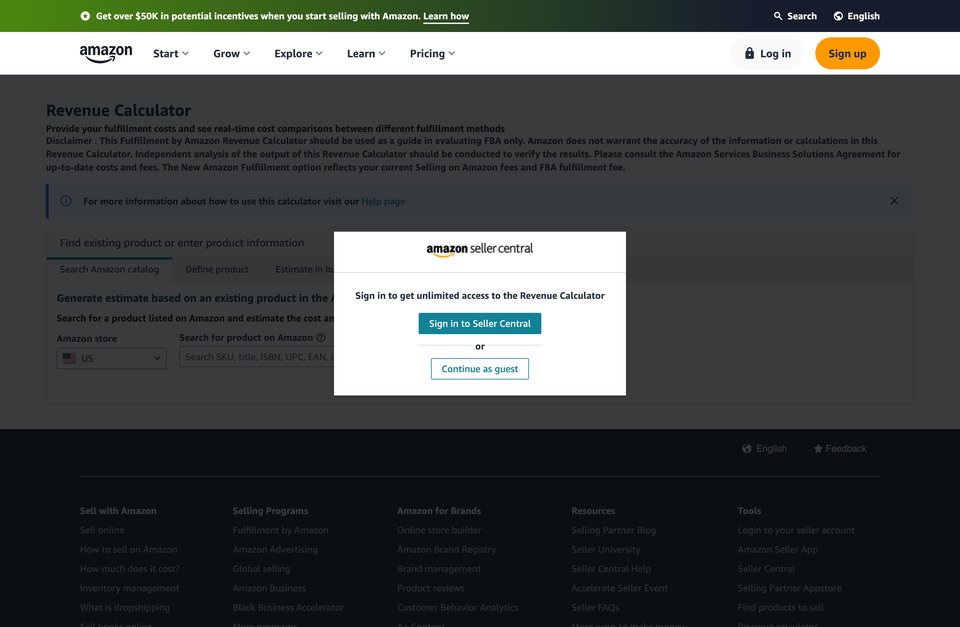Viewport: 960px width, 627px height.
Task: Click the Log in button
Action: pos(767,53)
